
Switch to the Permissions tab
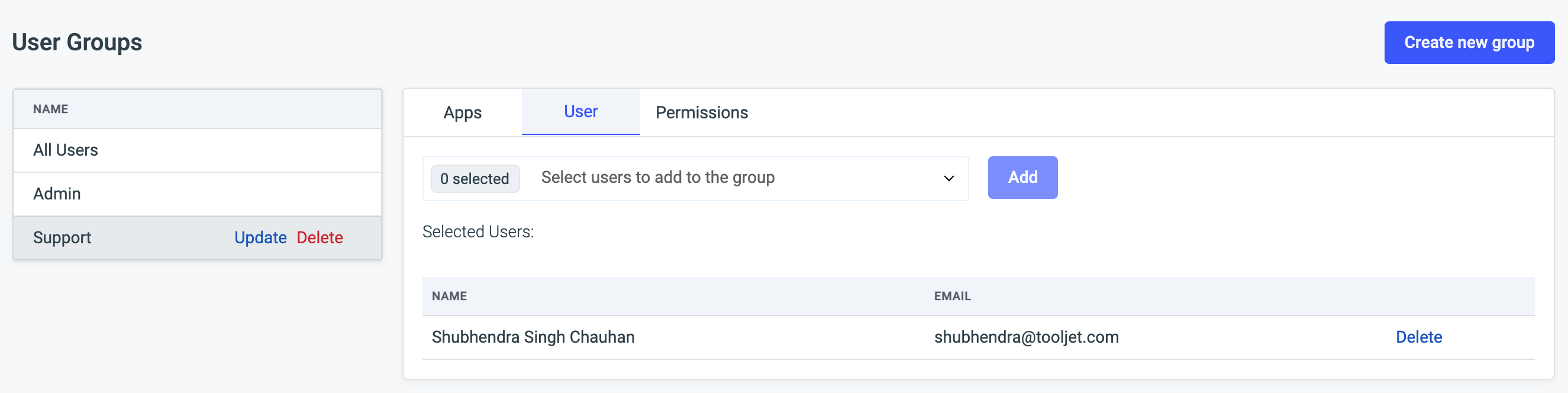701,112
